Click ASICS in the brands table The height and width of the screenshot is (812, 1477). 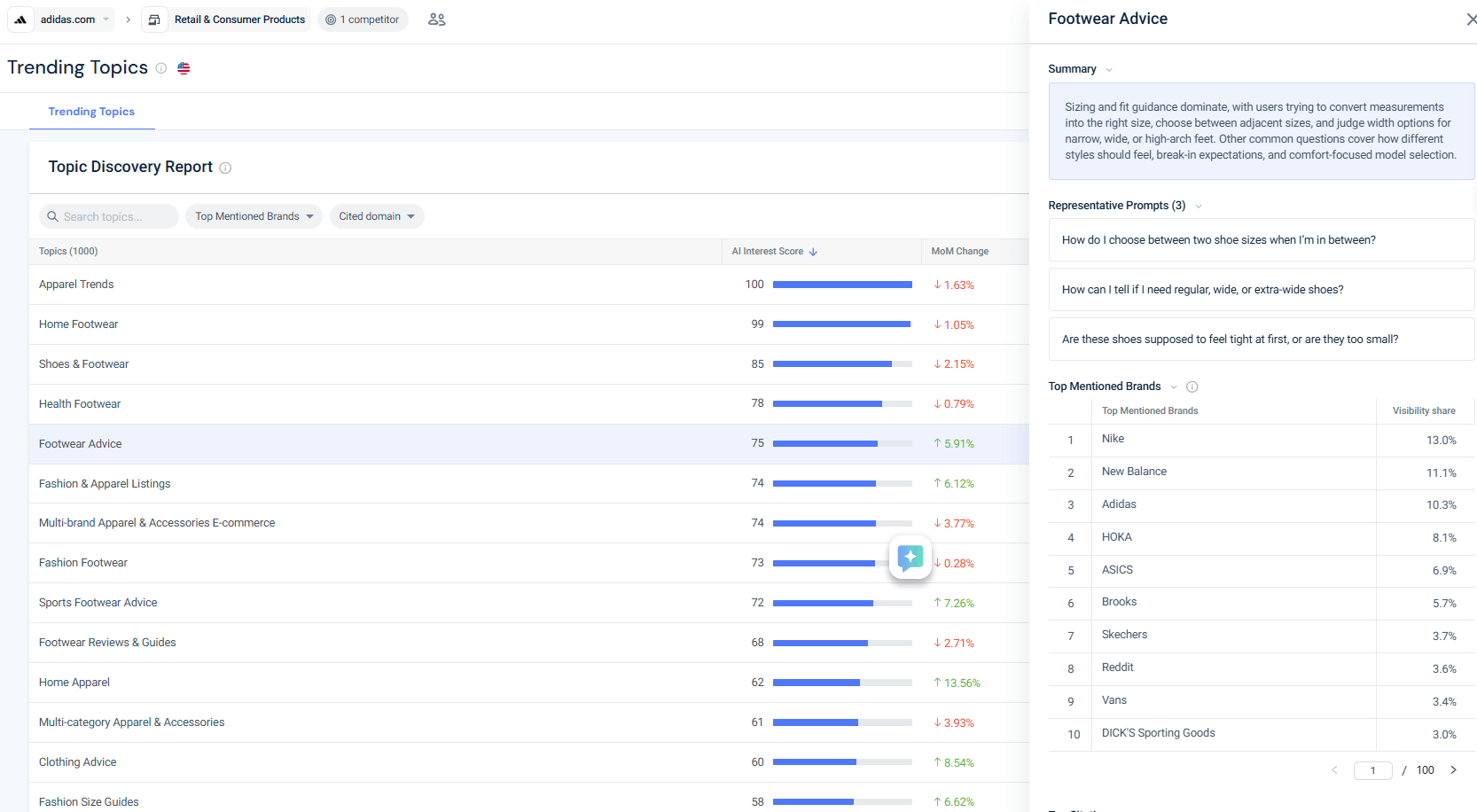1117,570
